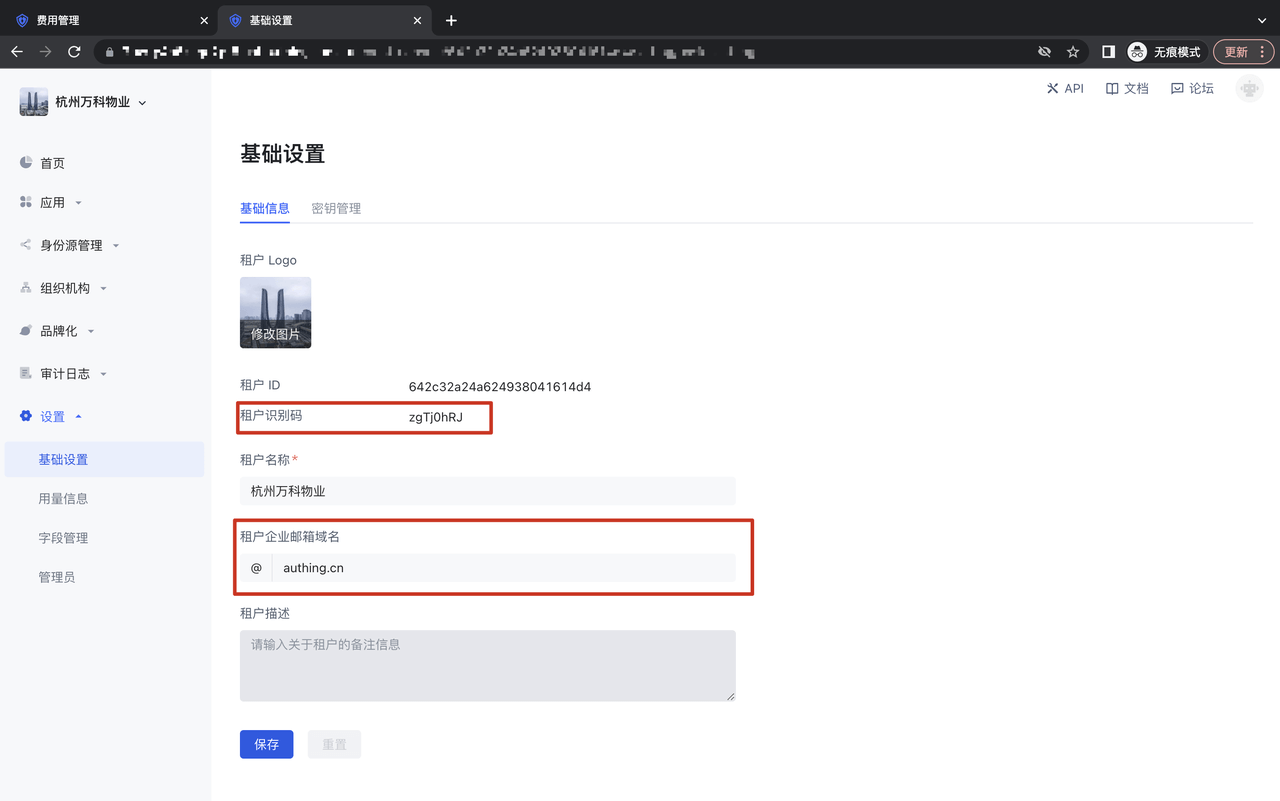1280x801 pixels.
Task: Click the 设置 gear icon
Action: click(26, 416)
